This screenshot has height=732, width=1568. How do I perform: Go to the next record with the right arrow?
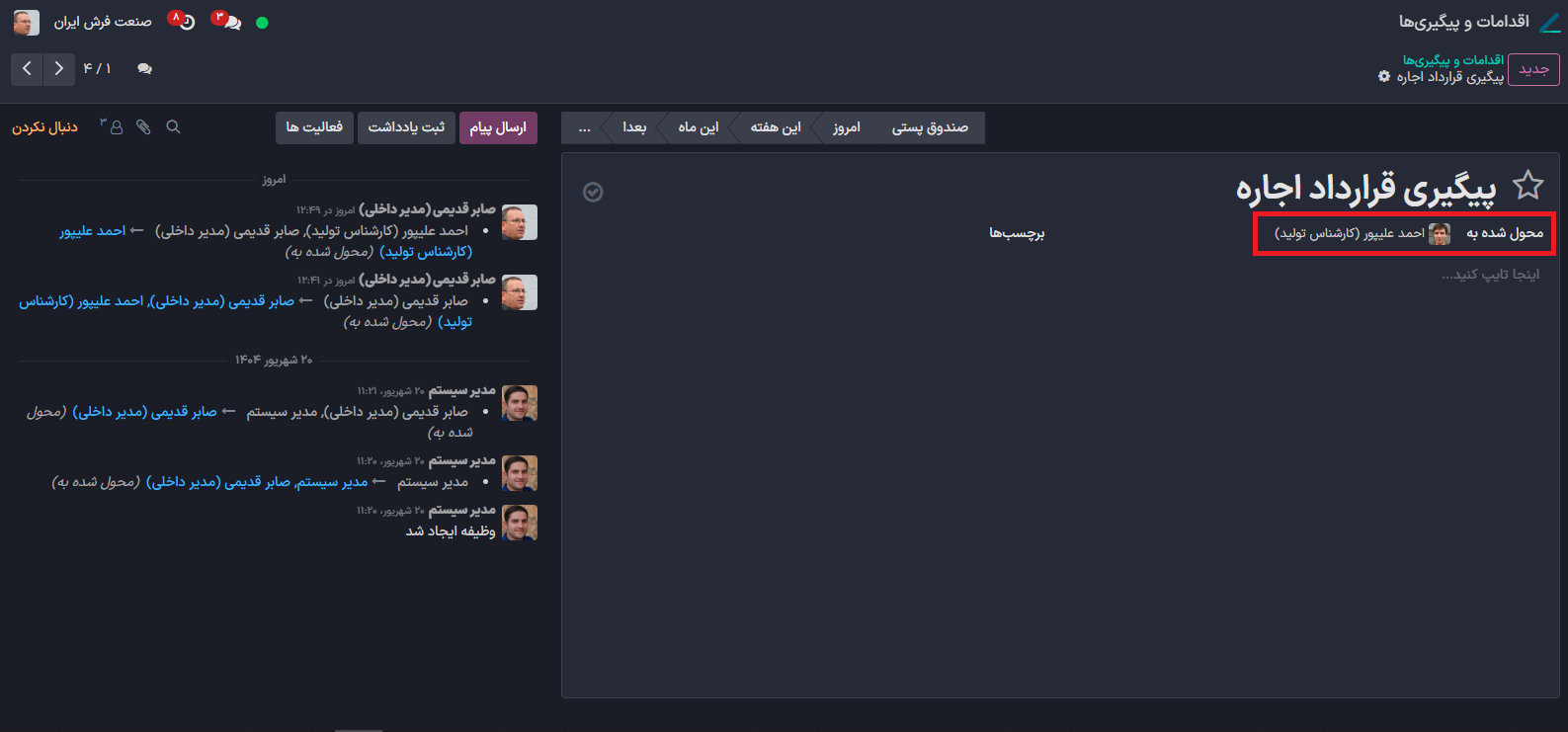coord(59,69)
